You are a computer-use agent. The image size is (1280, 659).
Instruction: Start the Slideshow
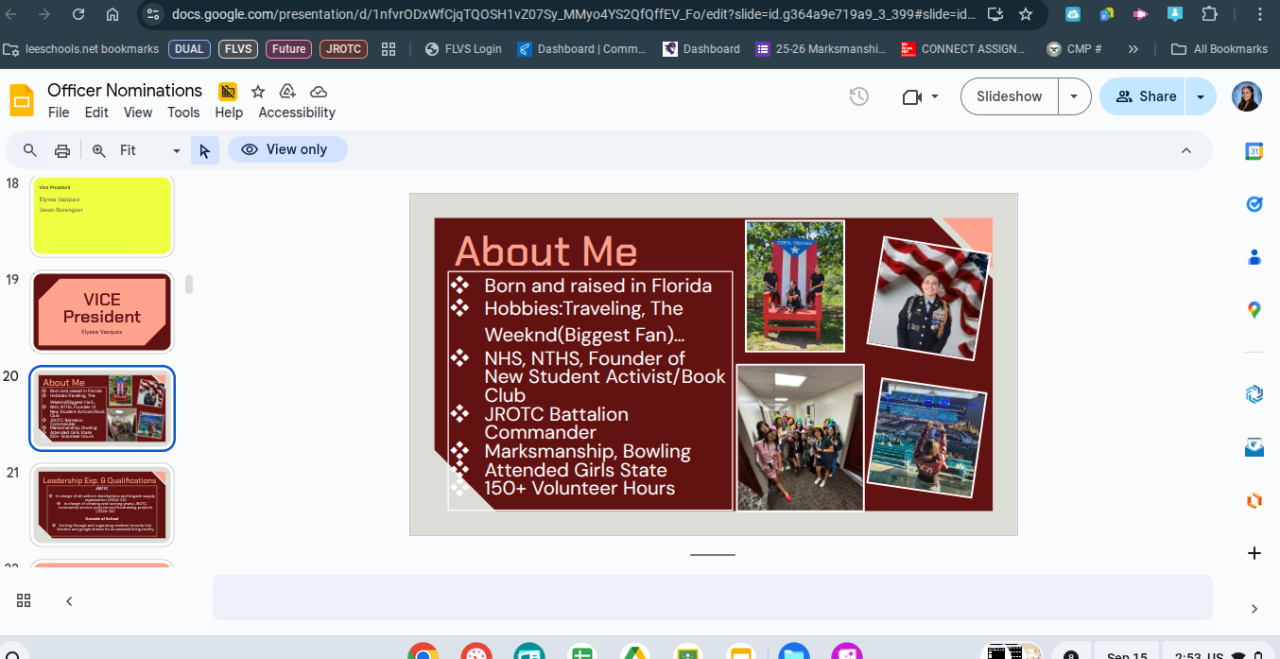point(1009,97)
